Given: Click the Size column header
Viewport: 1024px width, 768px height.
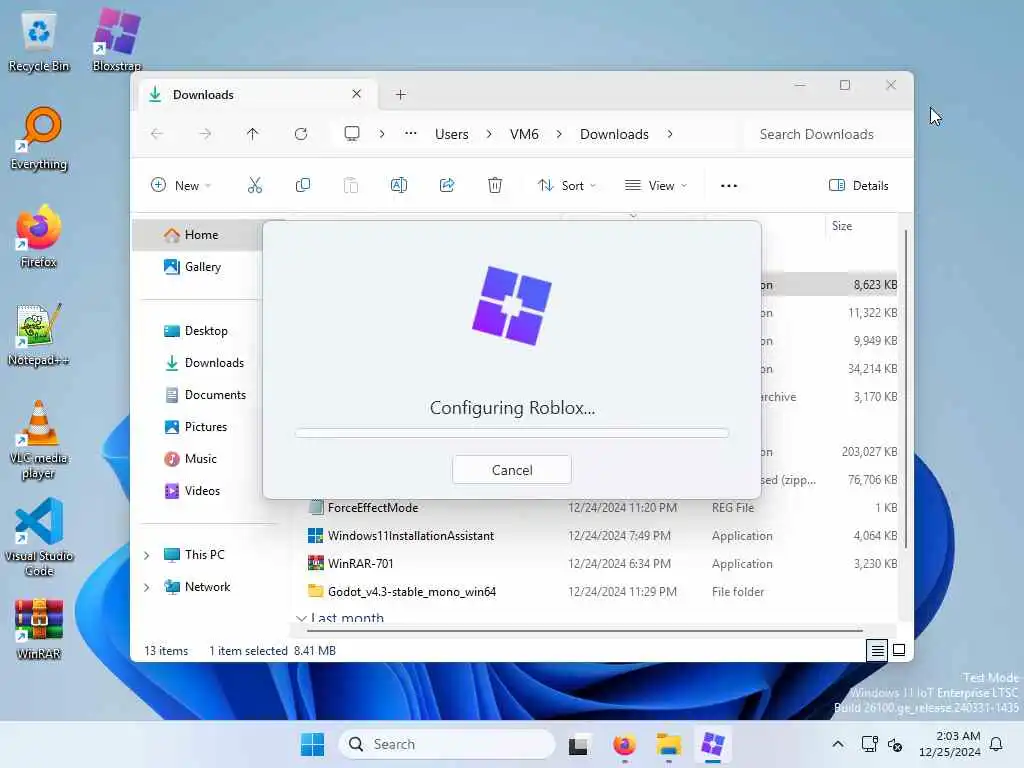Looking at the screenshot, I should click(x=842, y=226).
